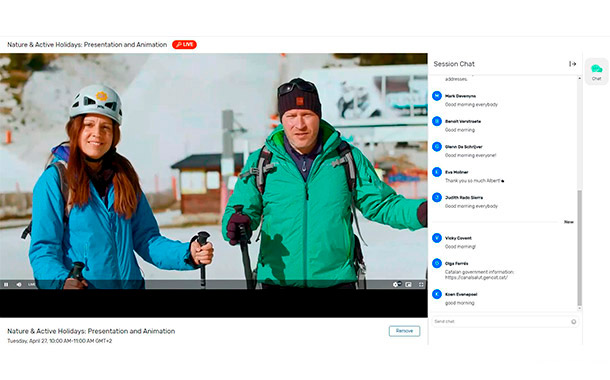Switch the video to fullscreen

421,285
